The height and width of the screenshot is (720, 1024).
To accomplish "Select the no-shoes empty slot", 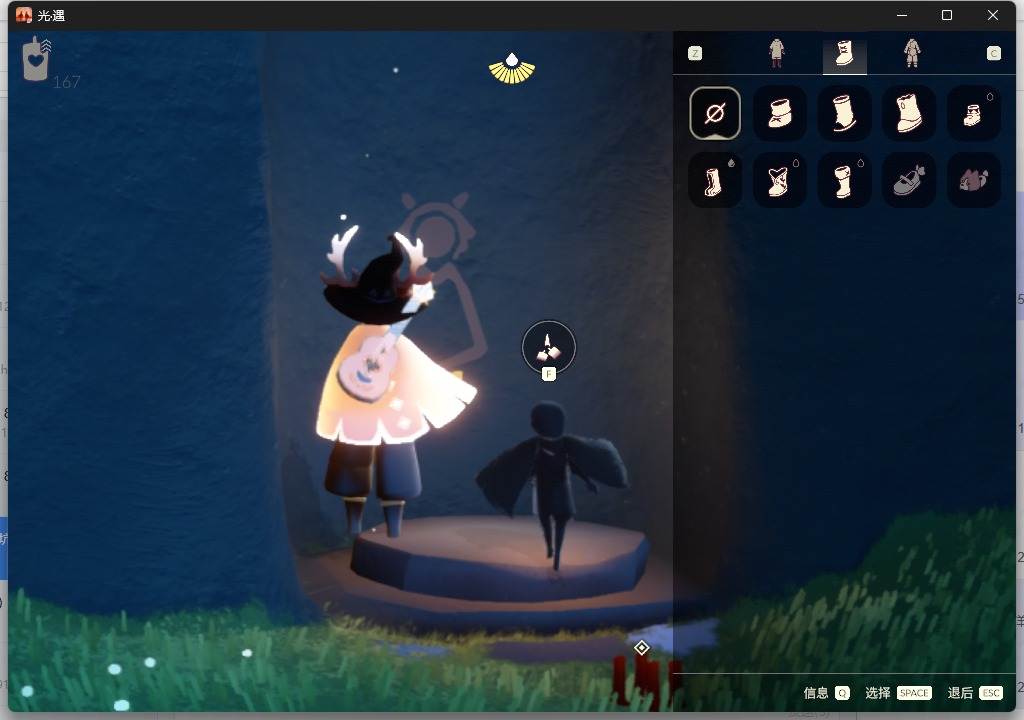I will [714, 113].
